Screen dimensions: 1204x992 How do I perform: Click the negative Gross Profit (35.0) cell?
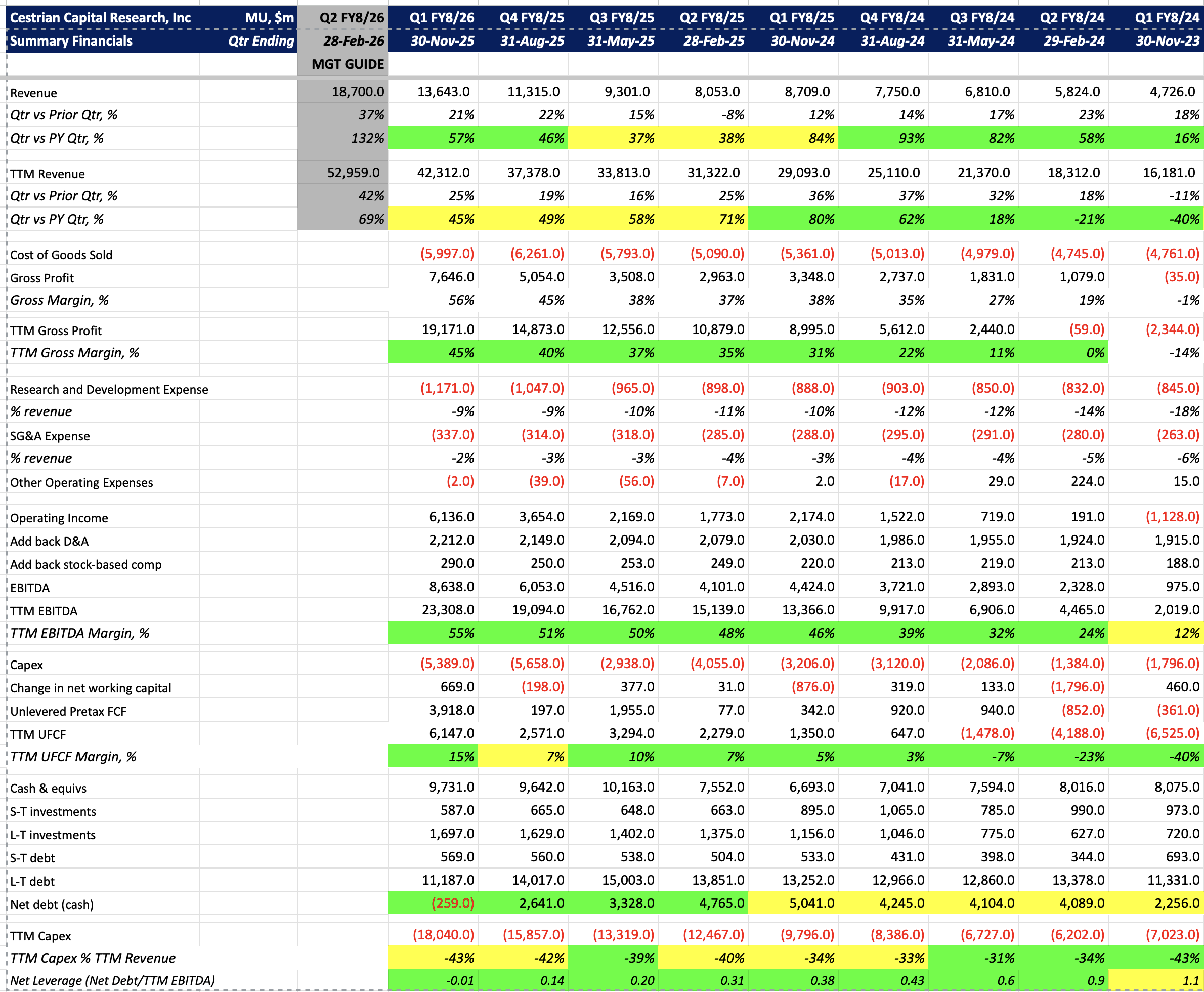point(1181,277)
